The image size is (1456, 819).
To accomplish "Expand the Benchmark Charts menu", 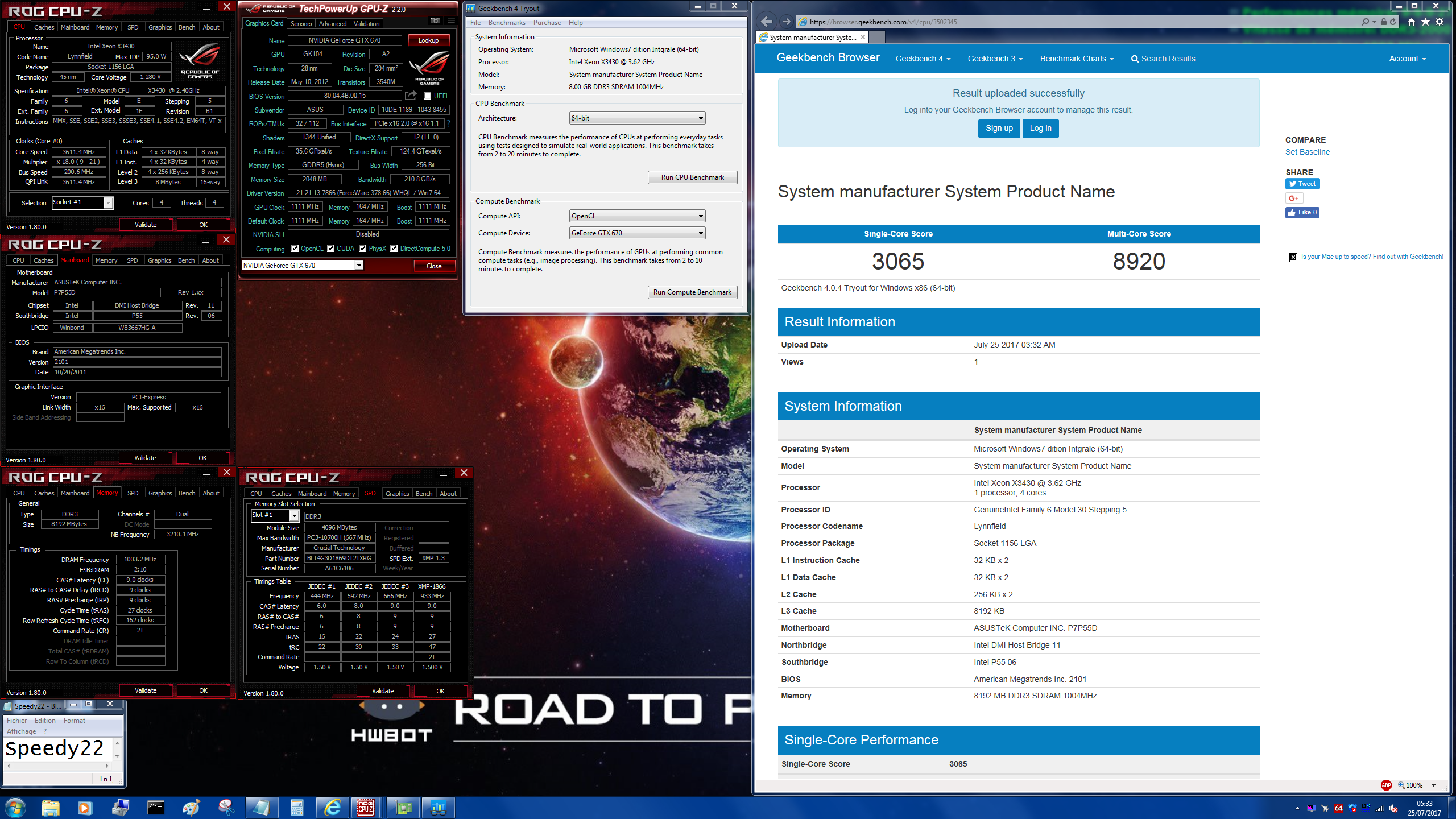I will (1077, 59).
